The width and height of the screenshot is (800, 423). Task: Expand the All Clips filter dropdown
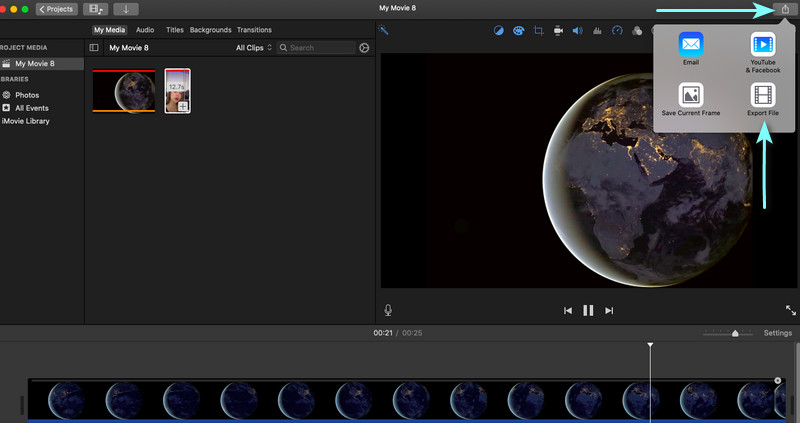coord(254,47)
